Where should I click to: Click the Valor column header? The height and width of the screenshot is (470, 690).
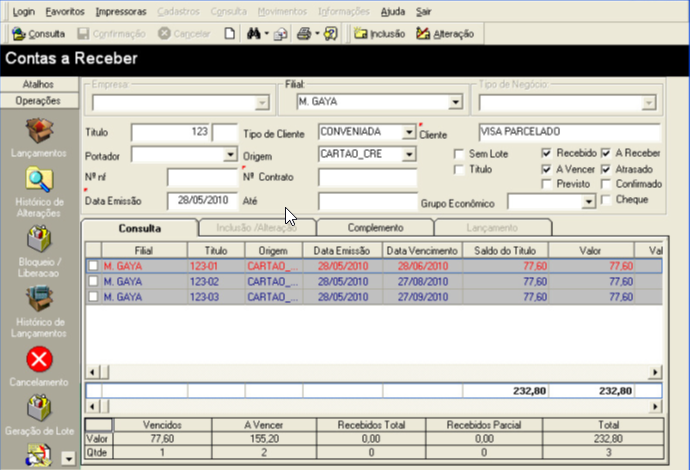(x=591, y=250)
